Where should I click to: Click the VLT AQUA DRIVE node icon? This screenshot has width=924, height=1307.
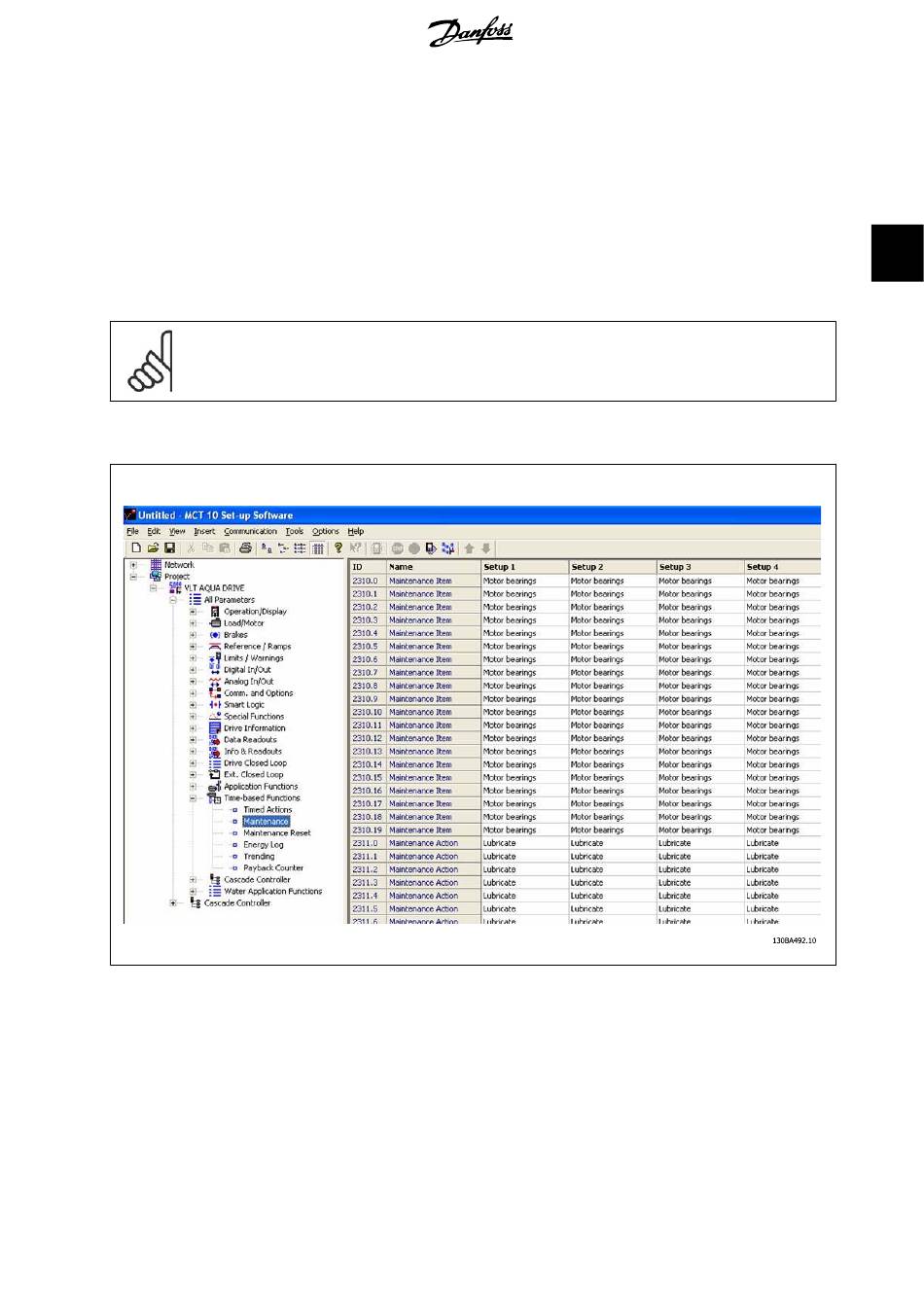click(x=175, y=588)
